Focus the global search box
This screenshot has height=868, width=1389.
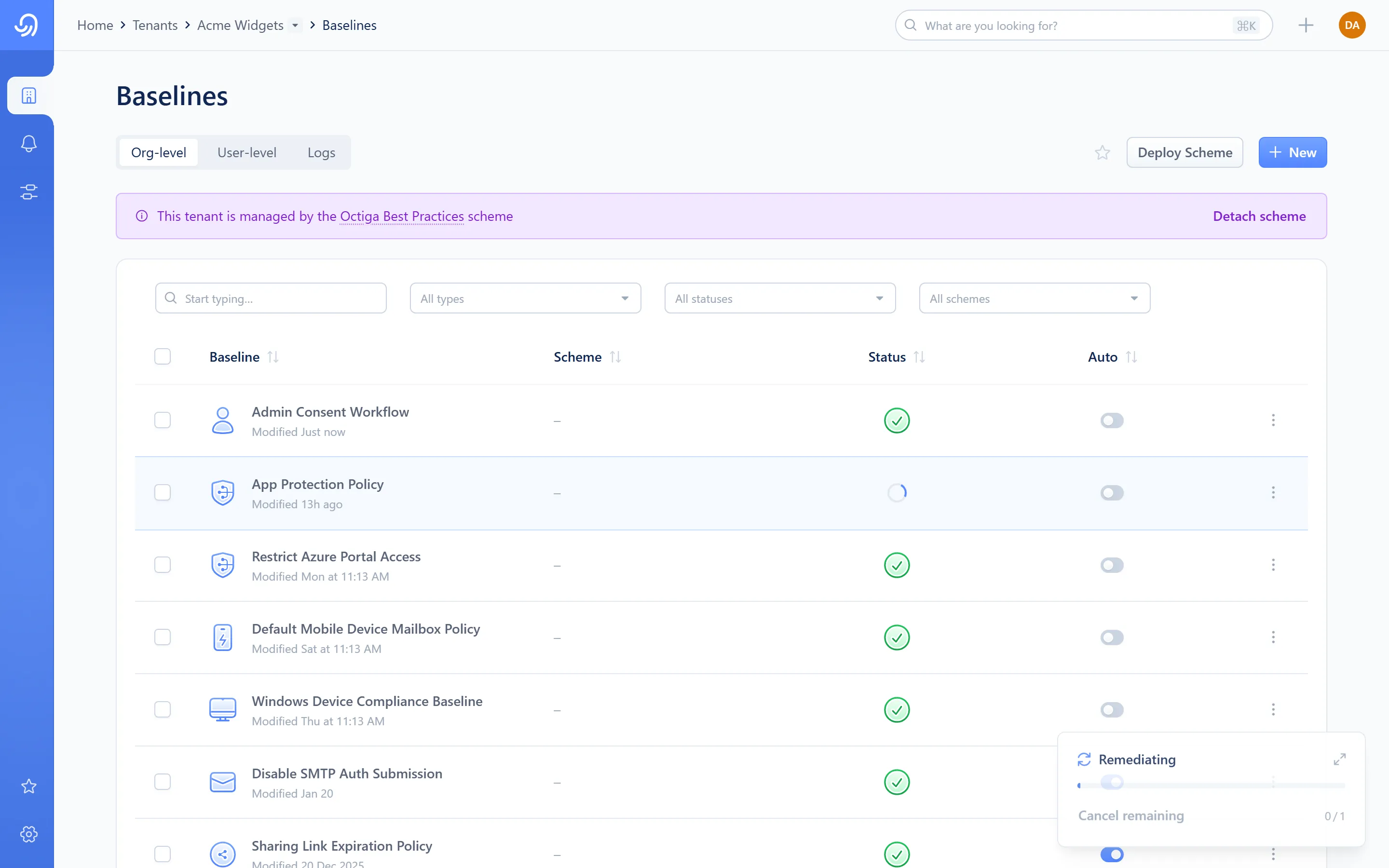1084,25
